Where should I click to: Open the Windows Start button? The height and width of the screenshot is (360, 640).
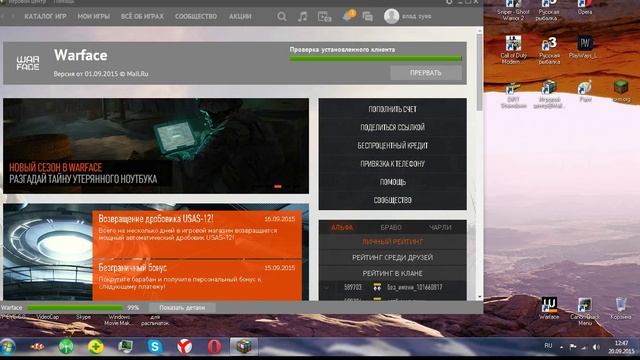coord(7,347)
